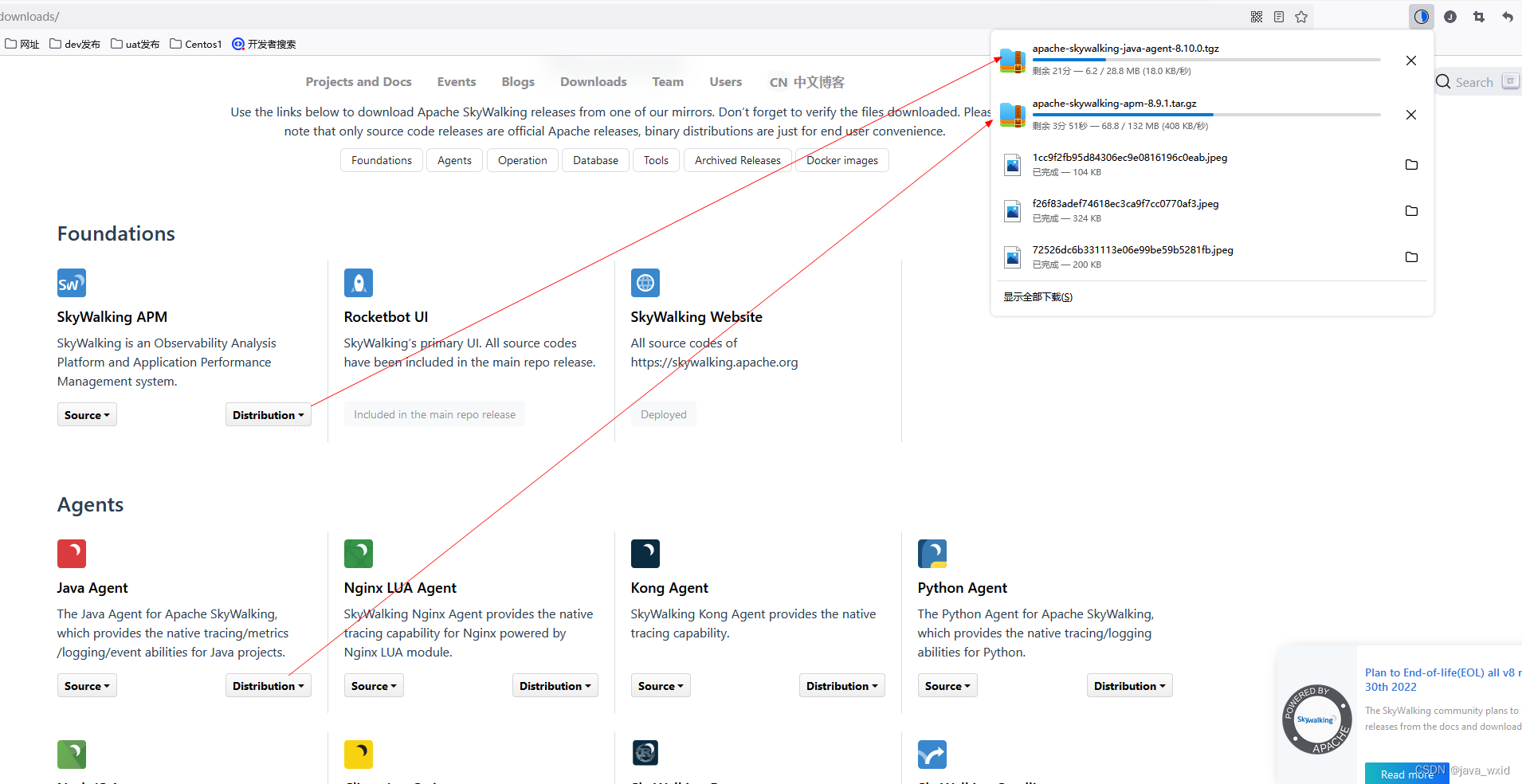Click the Powered by Apache SkyWalking badge

tap(1316, 719)
